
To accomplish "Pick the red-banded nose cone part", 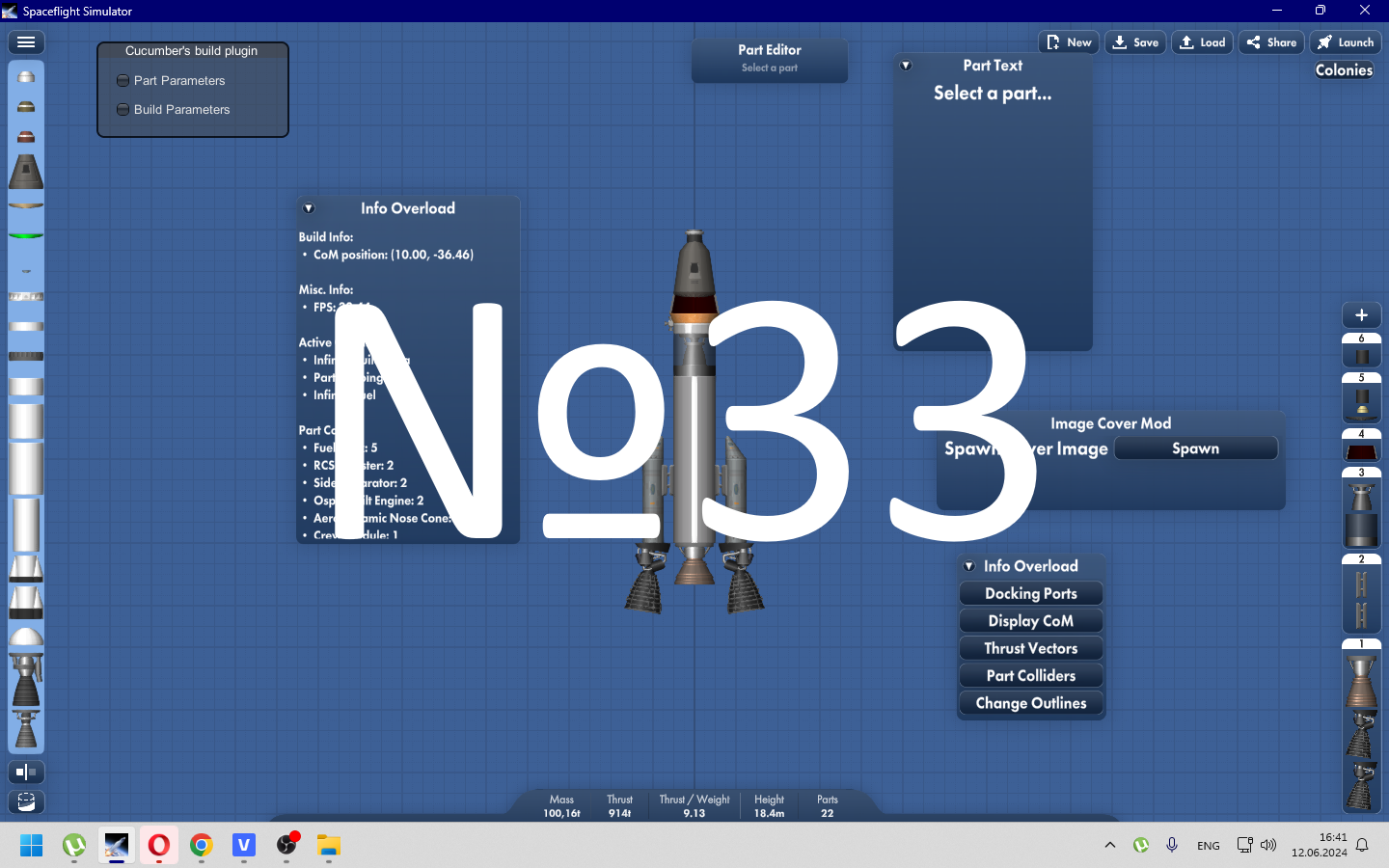I will (x=26, y=137).
